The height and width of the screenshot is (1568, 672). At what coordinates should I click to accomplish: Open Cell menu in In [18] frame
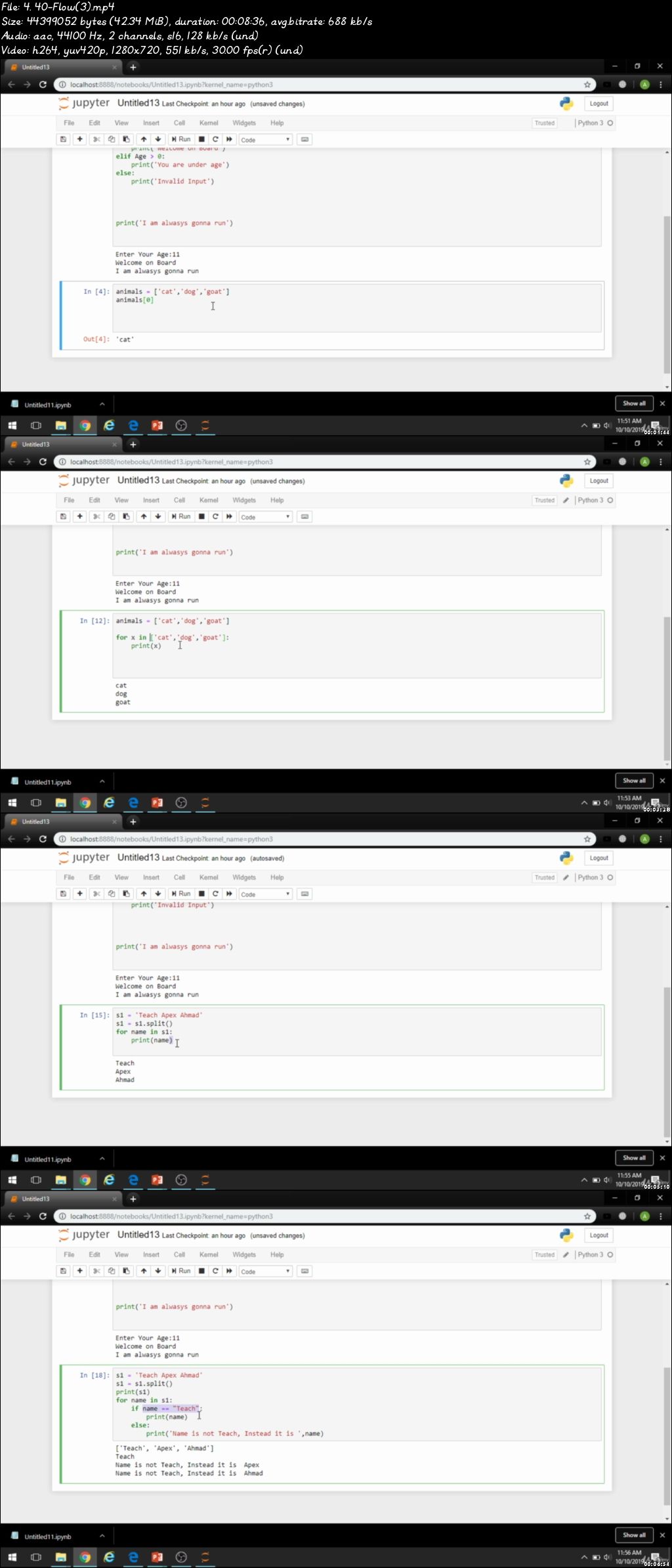pyautogui.click(x=179, y=1254)
